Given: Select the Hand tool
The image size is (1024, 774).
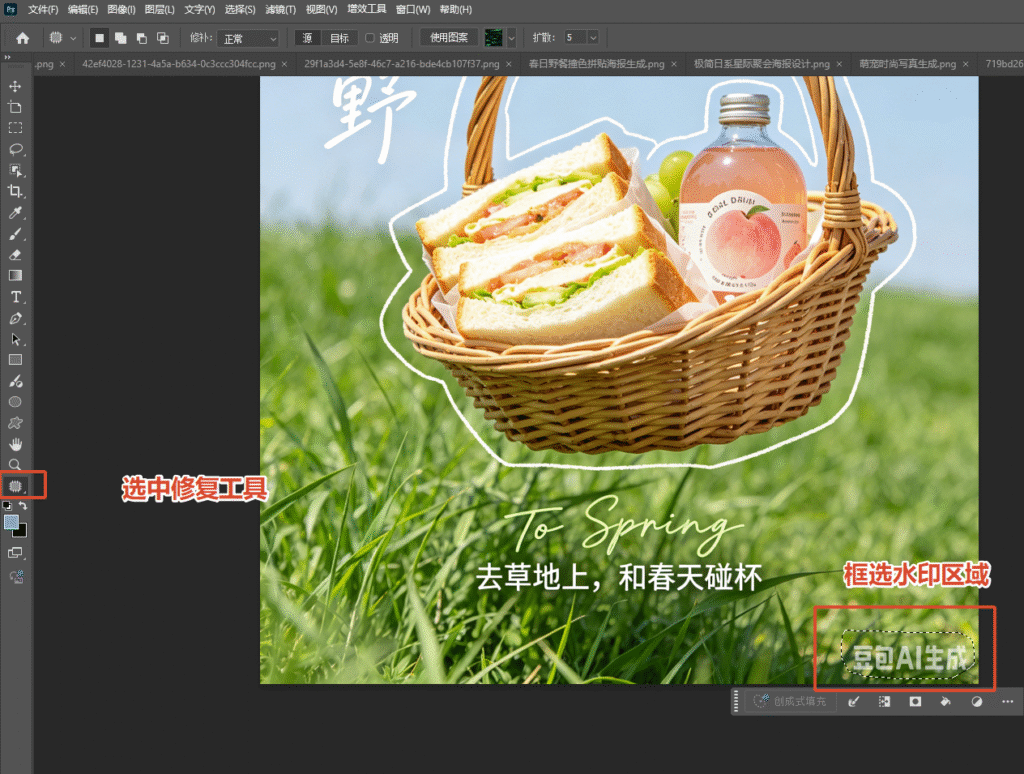Looking at the screenshot, I should coord(15,444).
